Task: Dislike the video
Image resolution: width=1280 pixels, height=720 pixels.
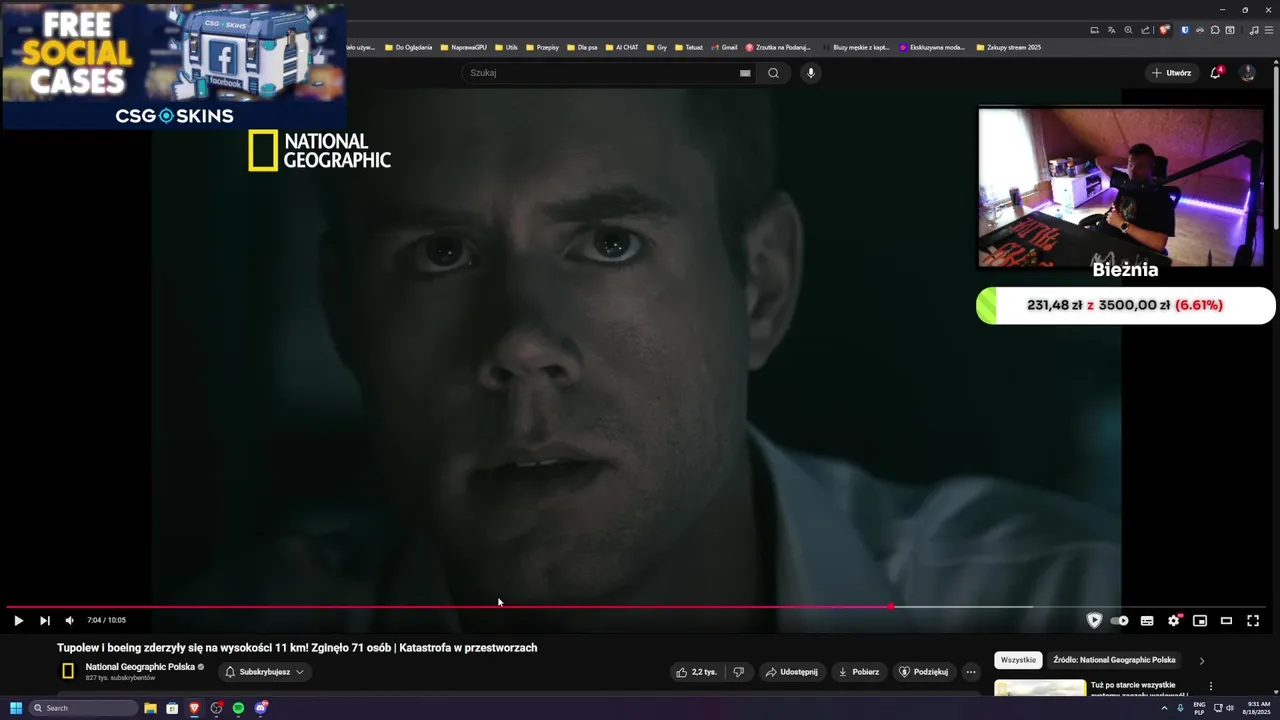Action: coord(738,672)
